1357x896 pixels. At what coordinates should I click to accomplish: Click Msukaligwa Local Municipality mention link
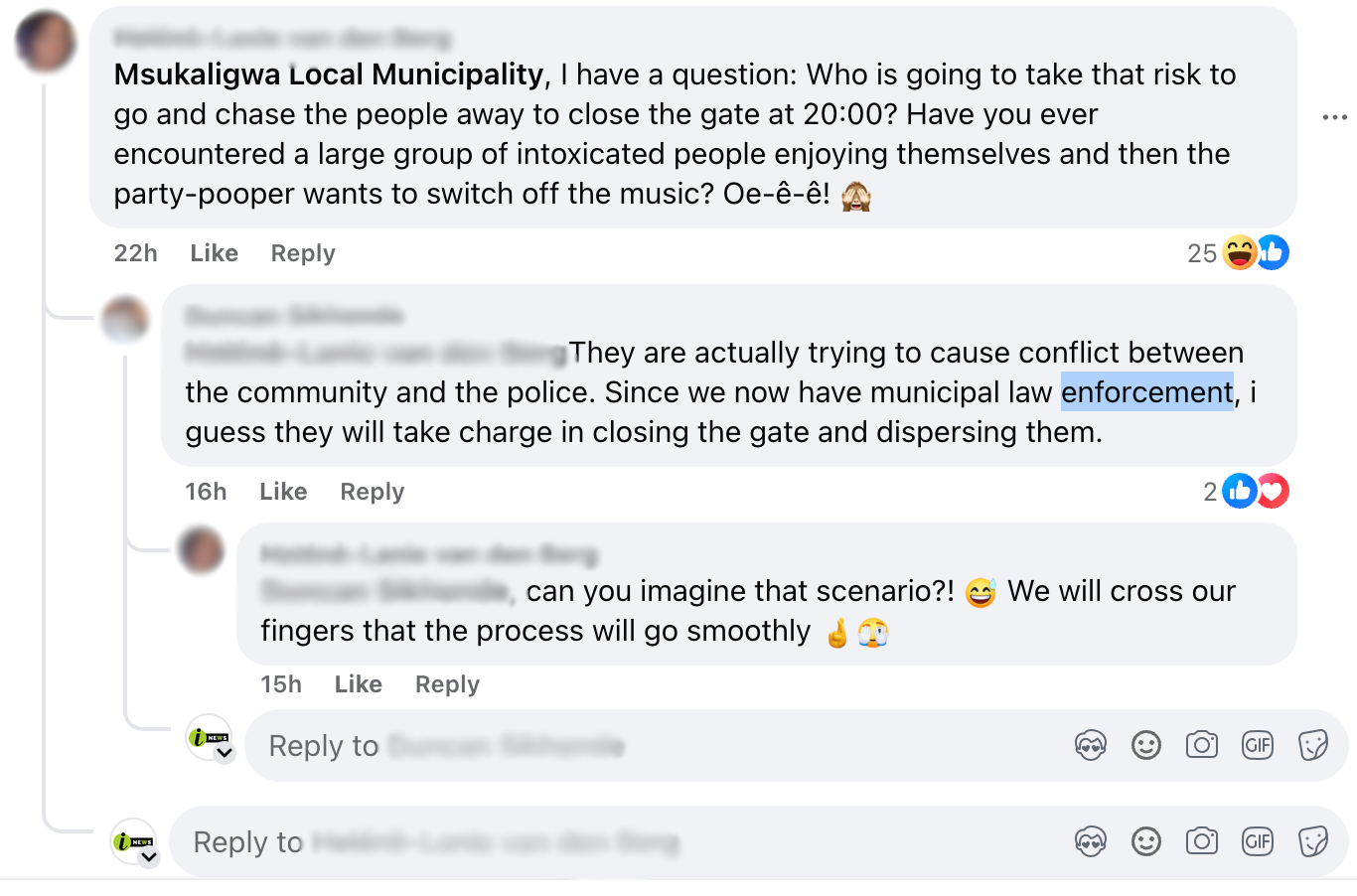tap(329, 75)
